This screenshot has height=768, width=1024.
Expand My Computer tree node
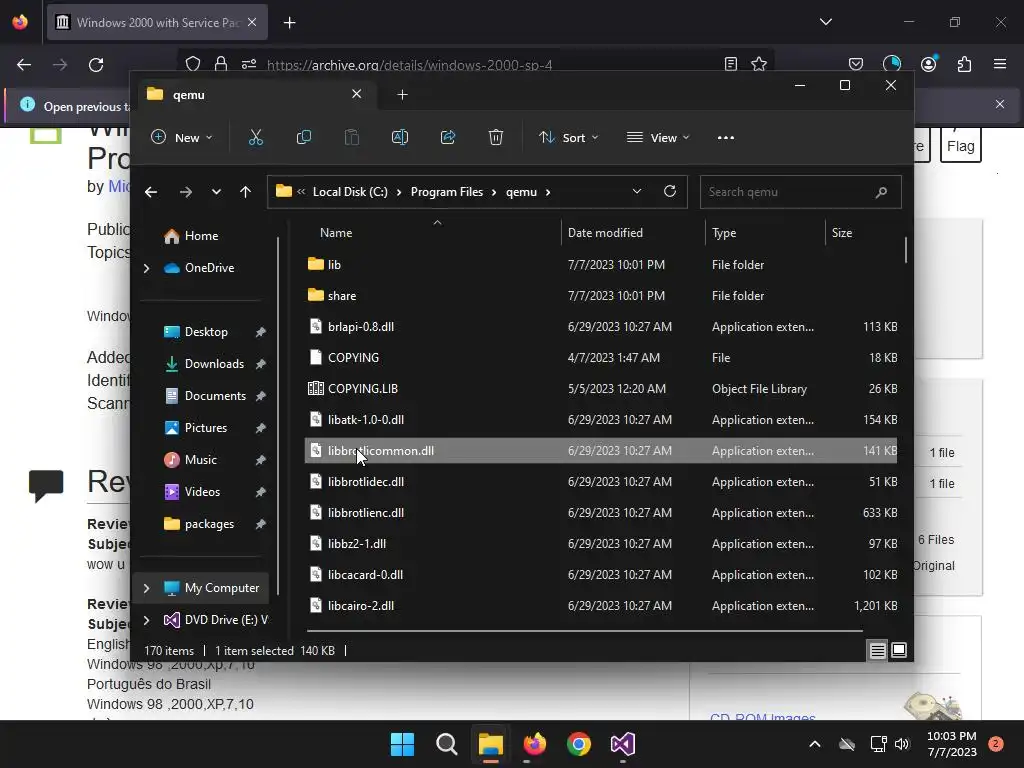point(146,588)
